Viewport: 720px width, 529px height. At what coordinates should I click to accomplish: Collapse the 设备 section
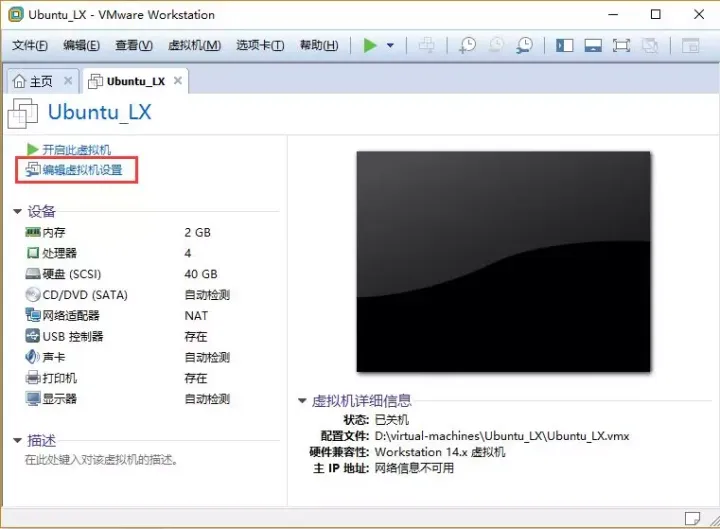(x=17, y=211)
